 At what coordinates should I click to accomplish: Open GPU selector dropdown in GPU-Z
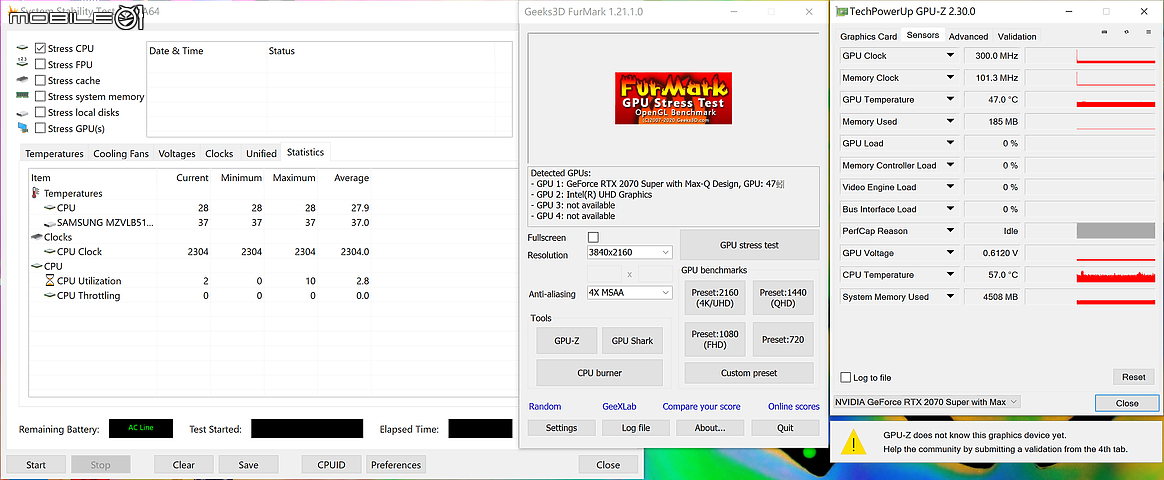click(x=927, y=401)
